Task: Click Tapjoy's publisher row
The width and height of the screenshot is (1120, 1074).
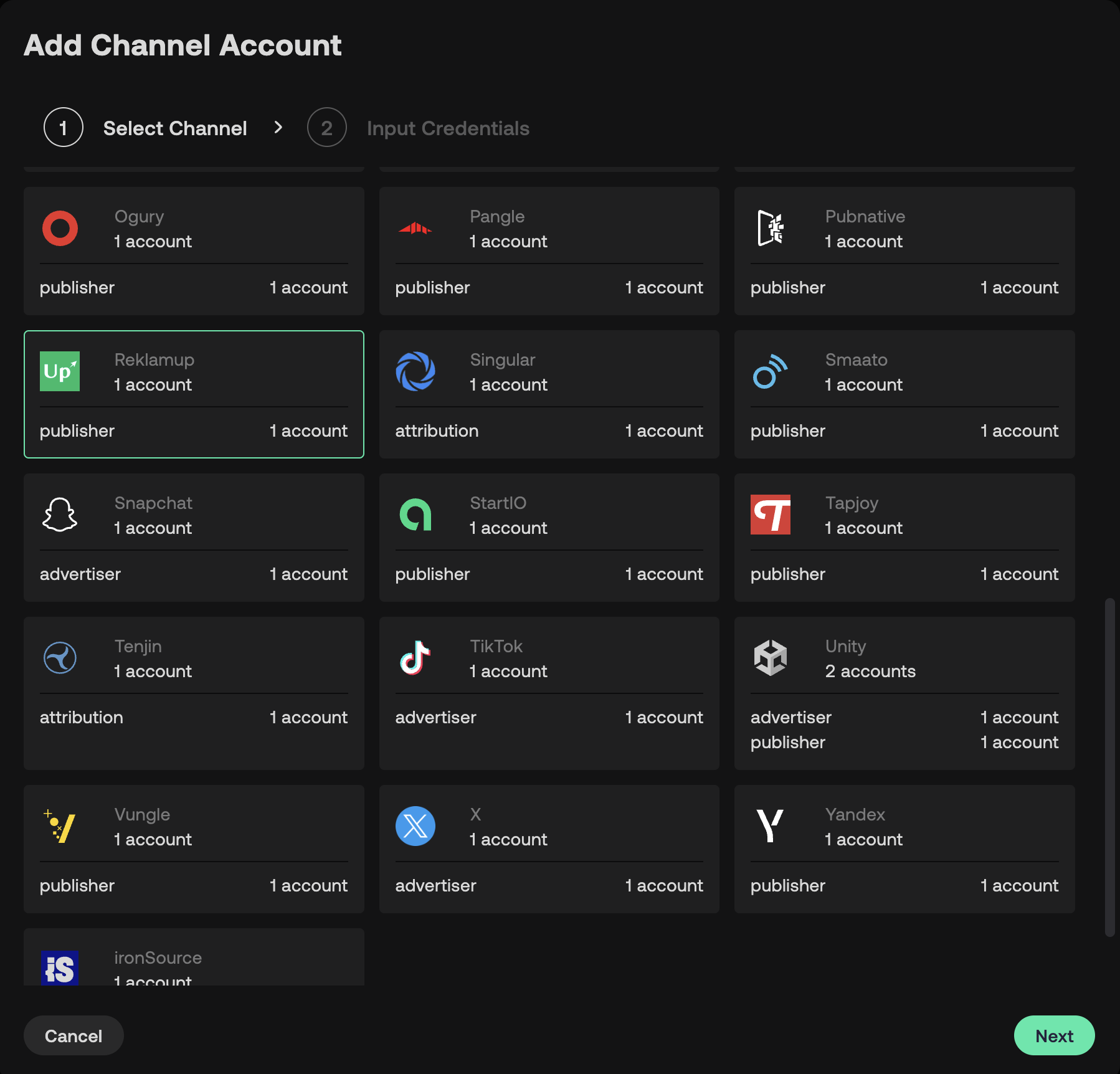Action: [x=904, y=574]
